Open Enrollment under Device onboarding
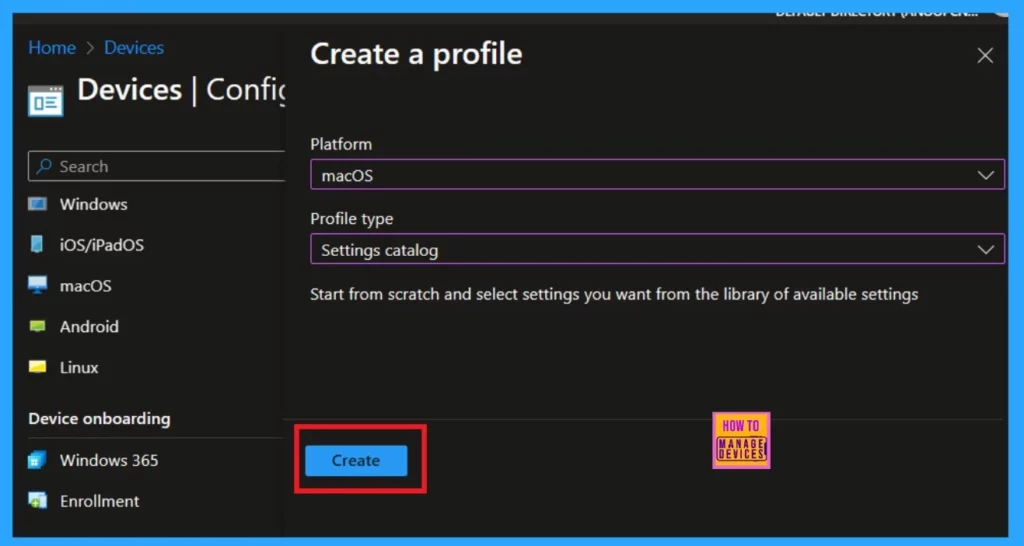 [99, 501]
